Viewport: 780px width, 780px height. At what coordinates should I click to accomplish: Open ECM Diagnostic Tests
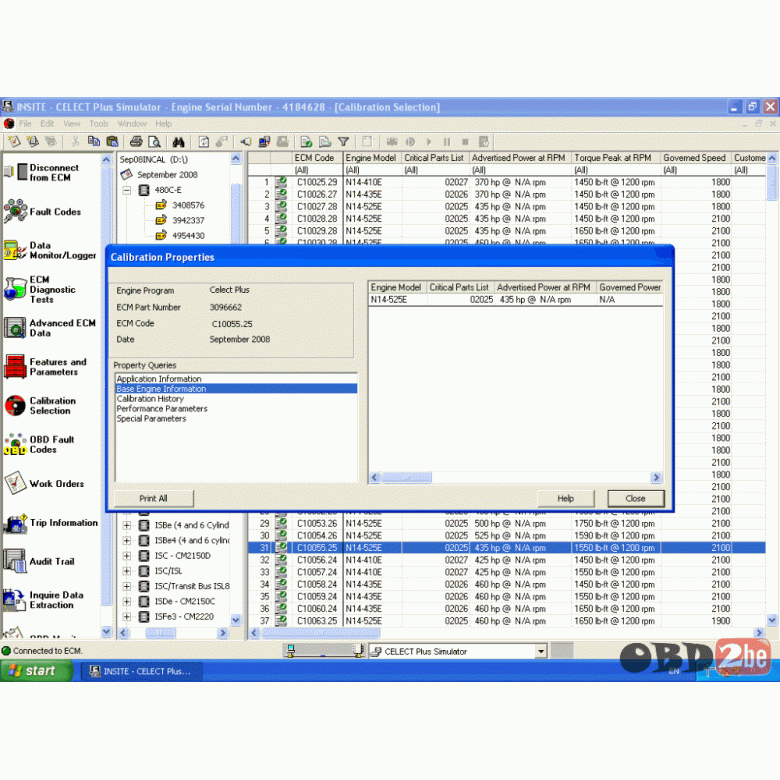(x=40, y=289)
